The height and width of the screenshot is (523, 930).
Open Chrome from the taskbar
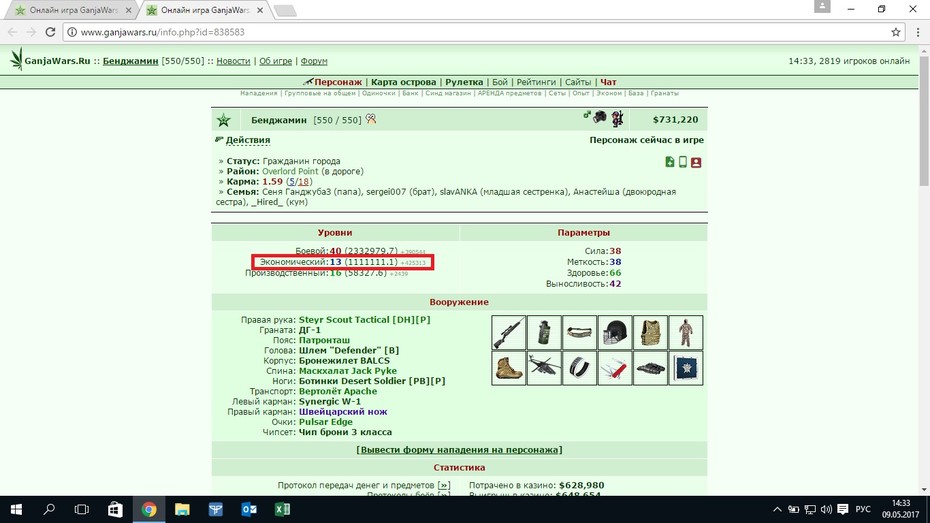click(x=149, y=509)
